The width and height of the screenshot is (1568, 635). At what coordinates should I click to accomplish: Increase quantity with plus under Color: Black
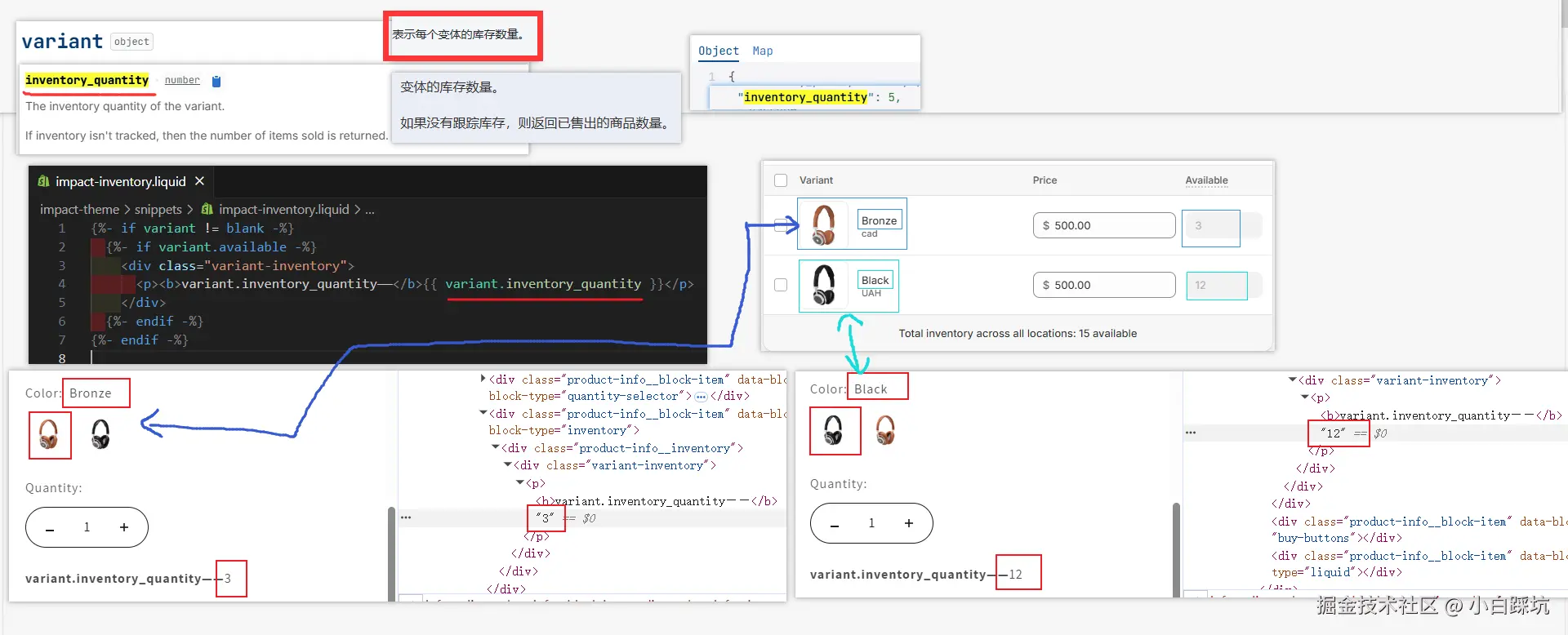[x=909, y=524]
